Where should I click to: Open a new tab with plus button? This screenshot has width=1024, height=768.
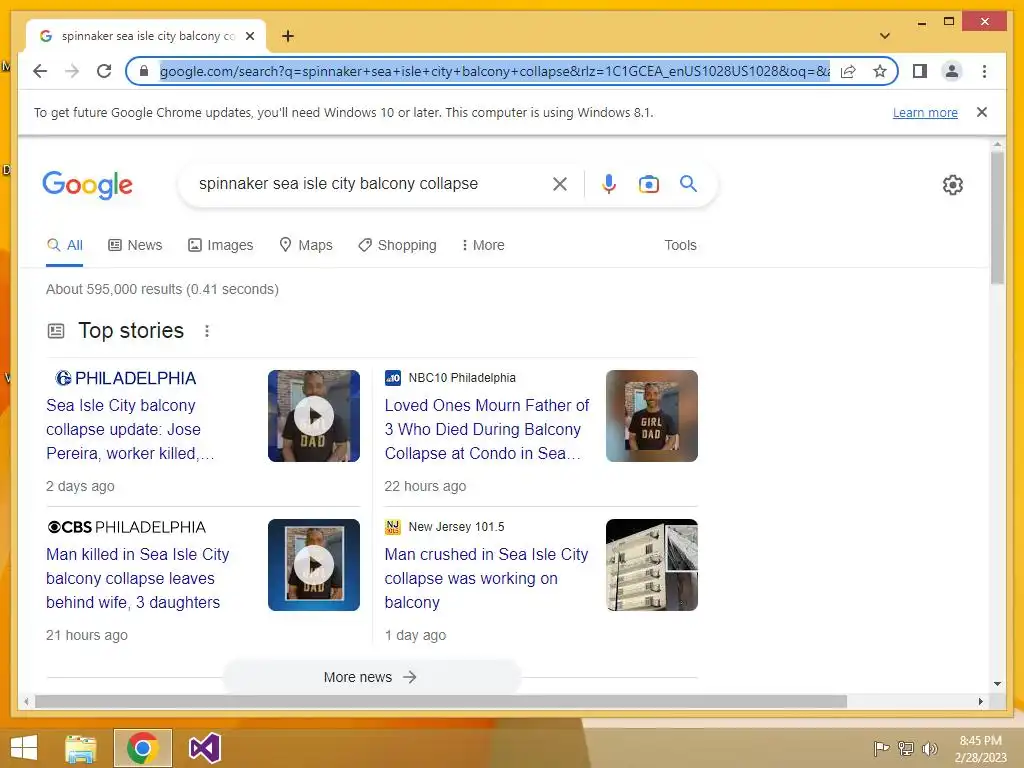(x=287, y=36)
